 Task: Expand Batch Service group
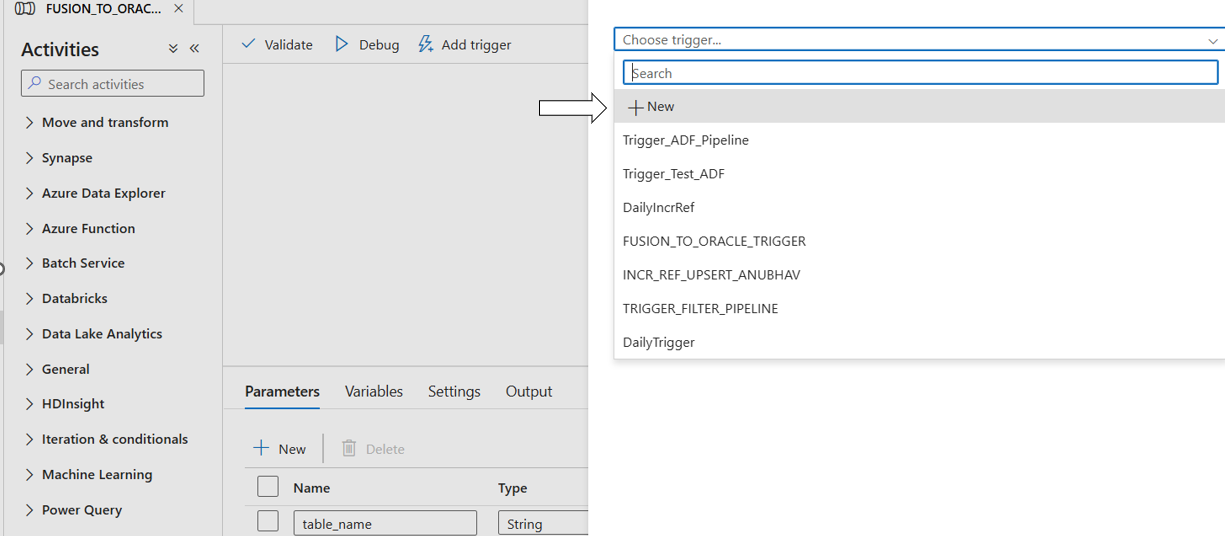(x=83, y=263)
